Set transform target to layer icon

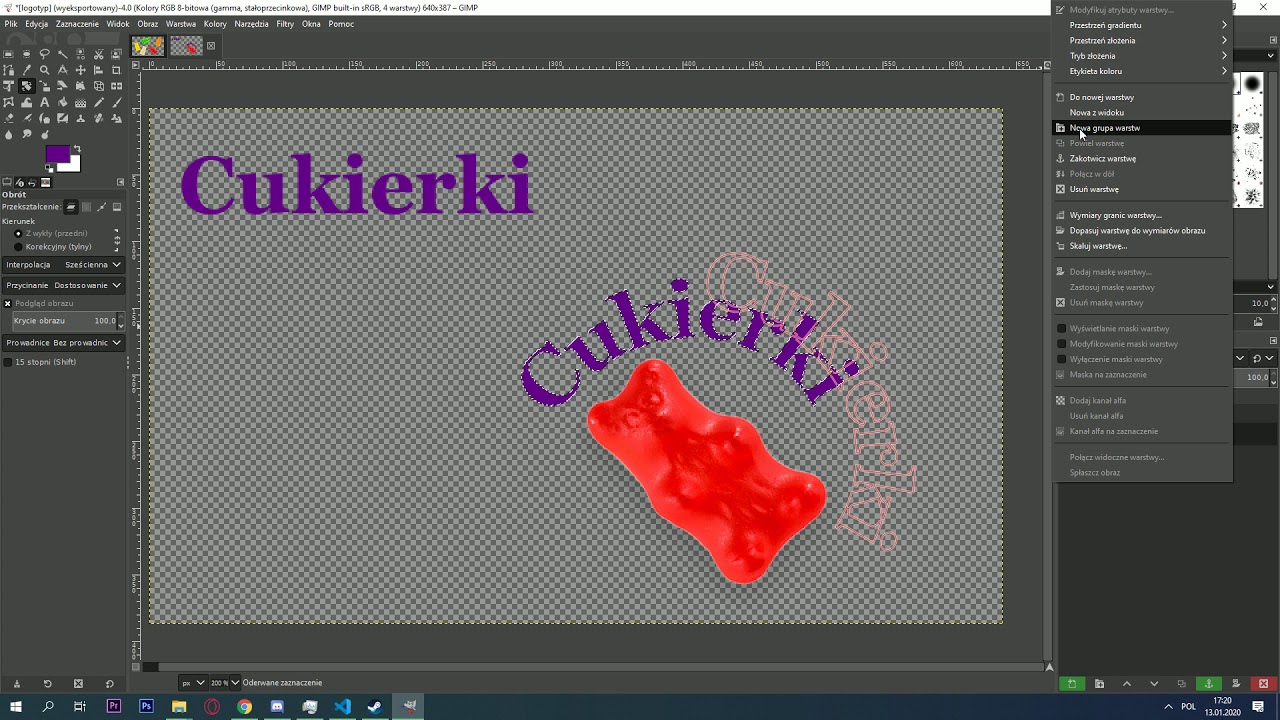pyautogui.click(x=70, y=207)
